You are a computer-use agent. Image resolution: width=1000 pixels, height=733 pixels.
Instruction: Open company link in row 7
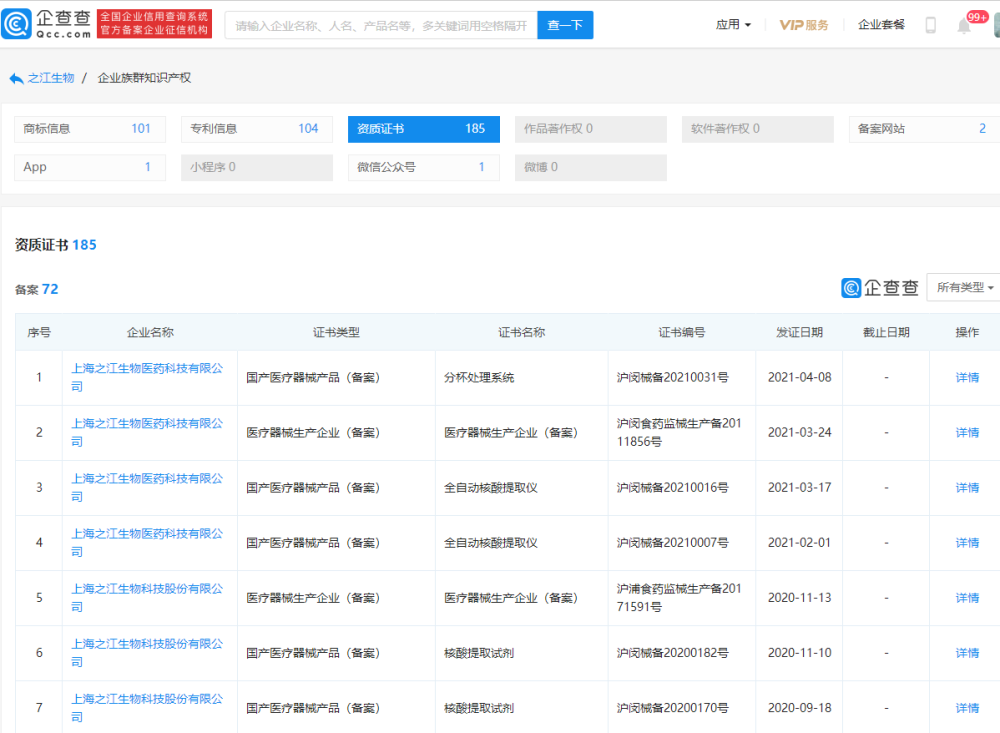tap(147, 708)
